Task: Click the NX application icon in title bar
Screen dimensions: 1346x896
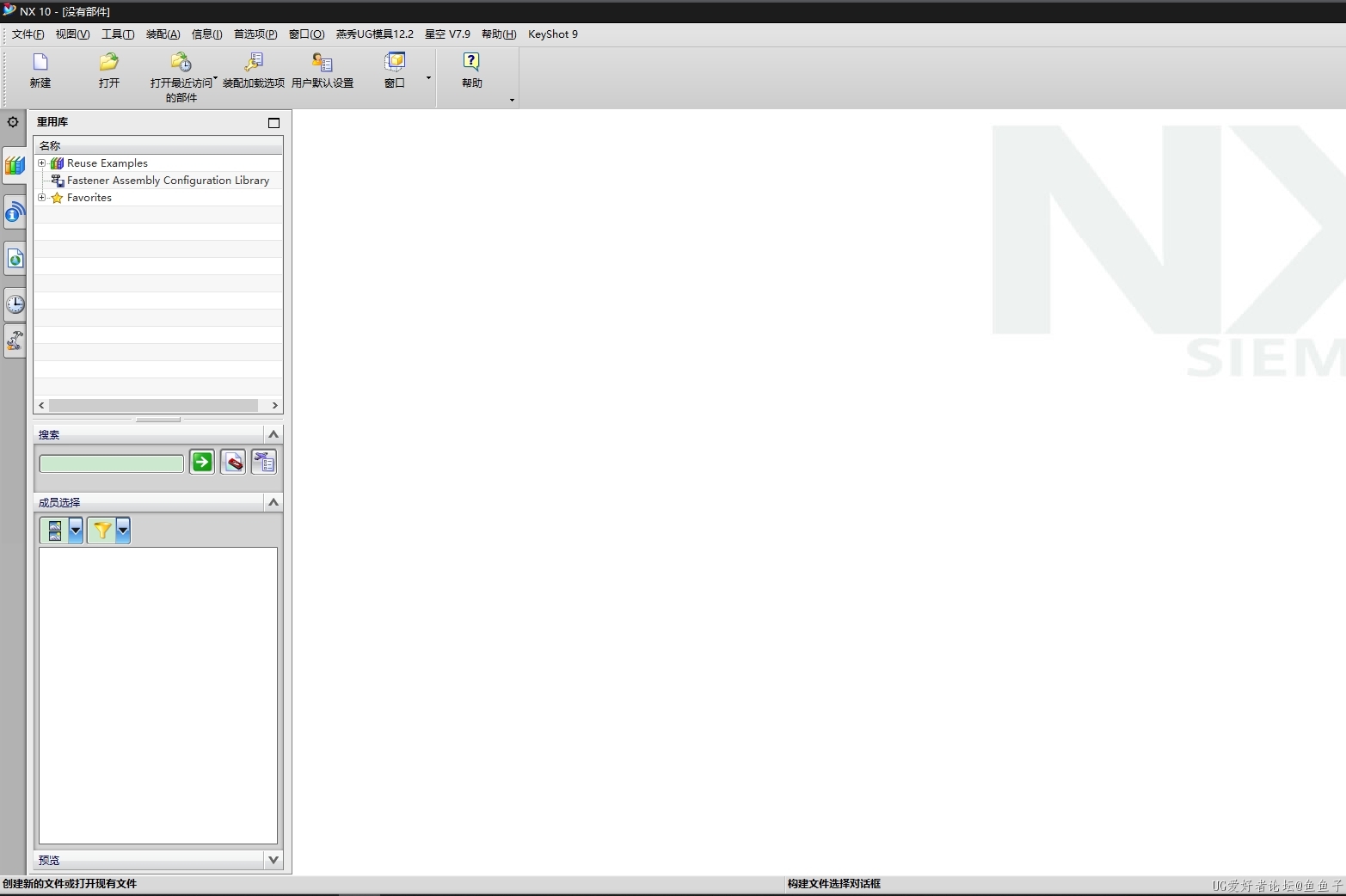Action: pyautogui.click(x=9, y=10)
